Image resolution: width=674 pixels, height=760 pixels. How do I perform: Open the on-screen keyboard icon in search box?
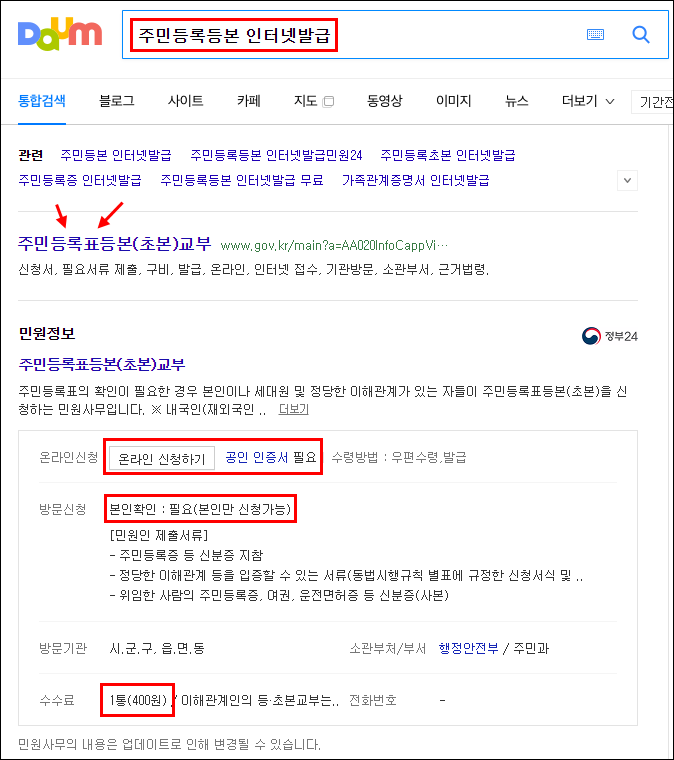pyautogui.click(x=595, y=34)
